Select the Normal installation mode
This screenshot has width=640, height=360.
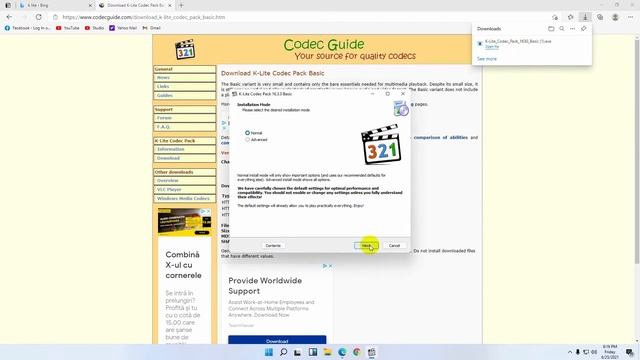click(x=254, y=133)
